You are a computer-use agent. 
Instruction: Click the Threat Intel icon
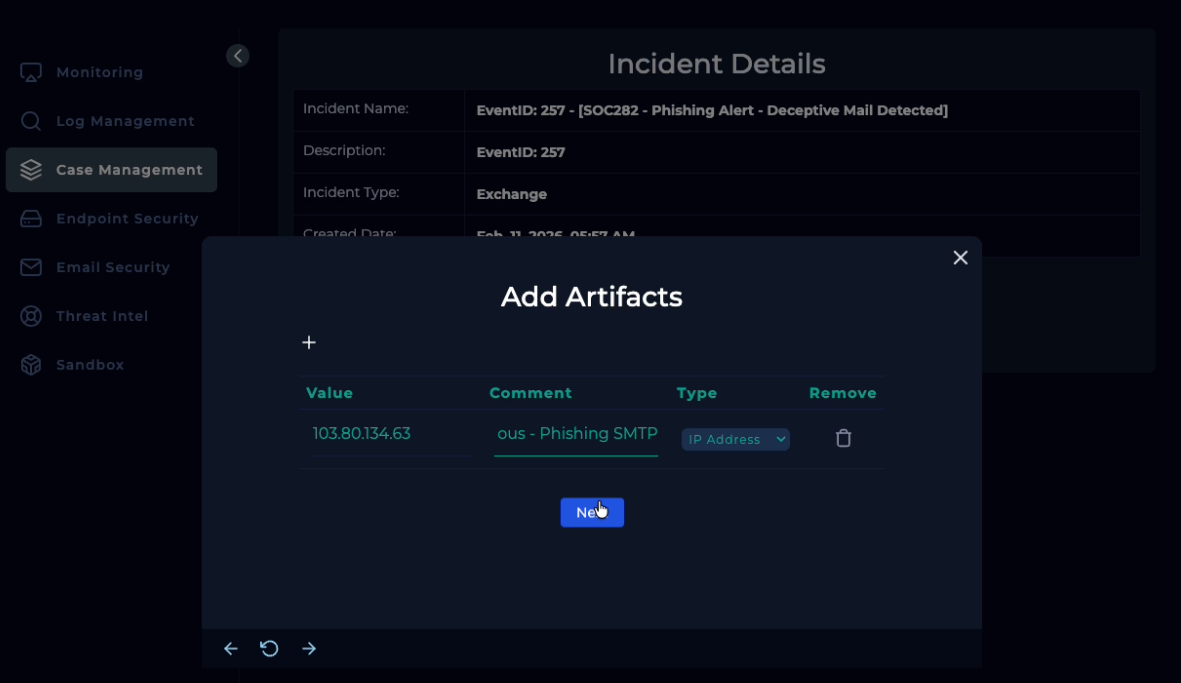point(31,316)
